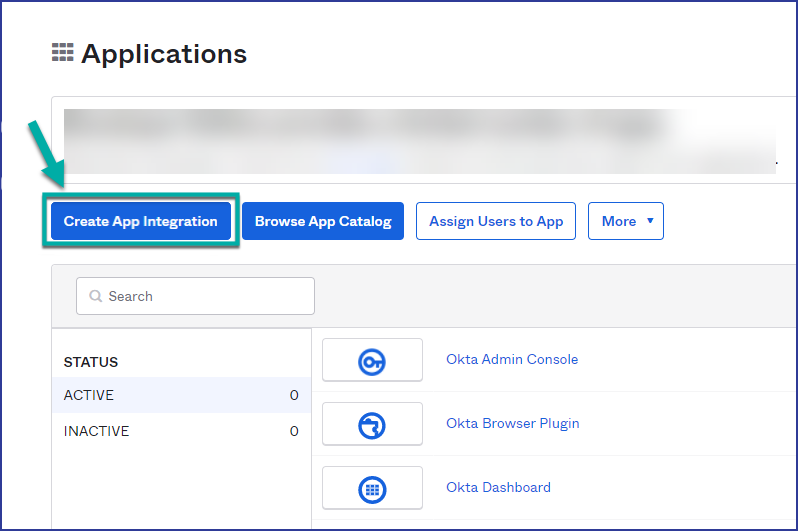Open the Okta Dashboard link
The width and height of the screenshot is (798, 531).
tap(498, 487)
